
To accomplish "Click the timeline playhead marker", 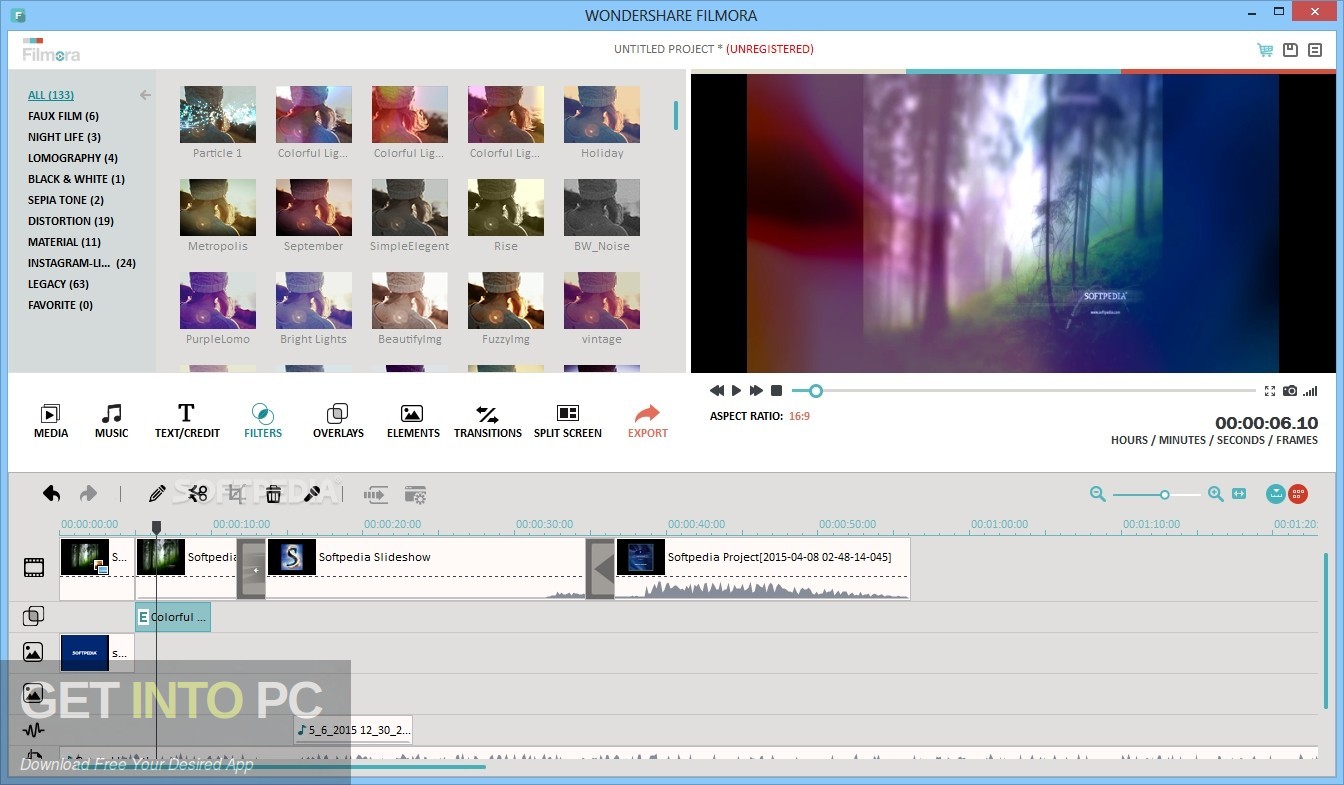I will 156,526.
